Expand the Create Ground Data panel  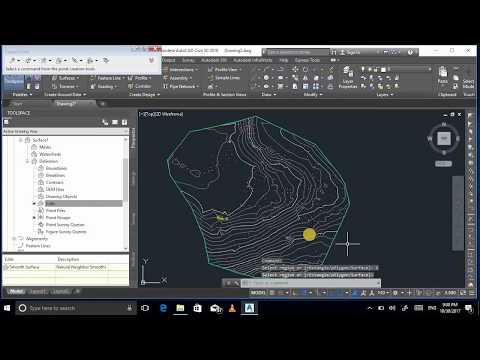click(x=65, y=95)
